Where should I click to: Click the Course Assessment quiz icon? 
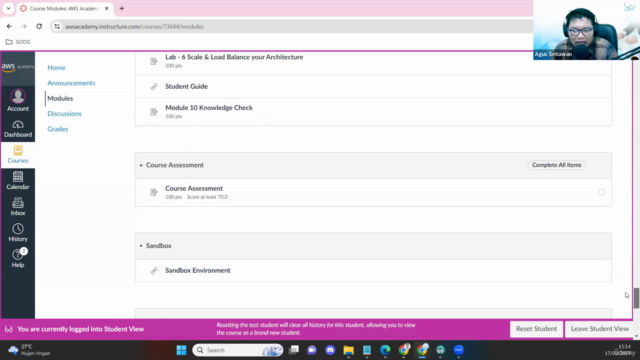click(x=154, y=192)
